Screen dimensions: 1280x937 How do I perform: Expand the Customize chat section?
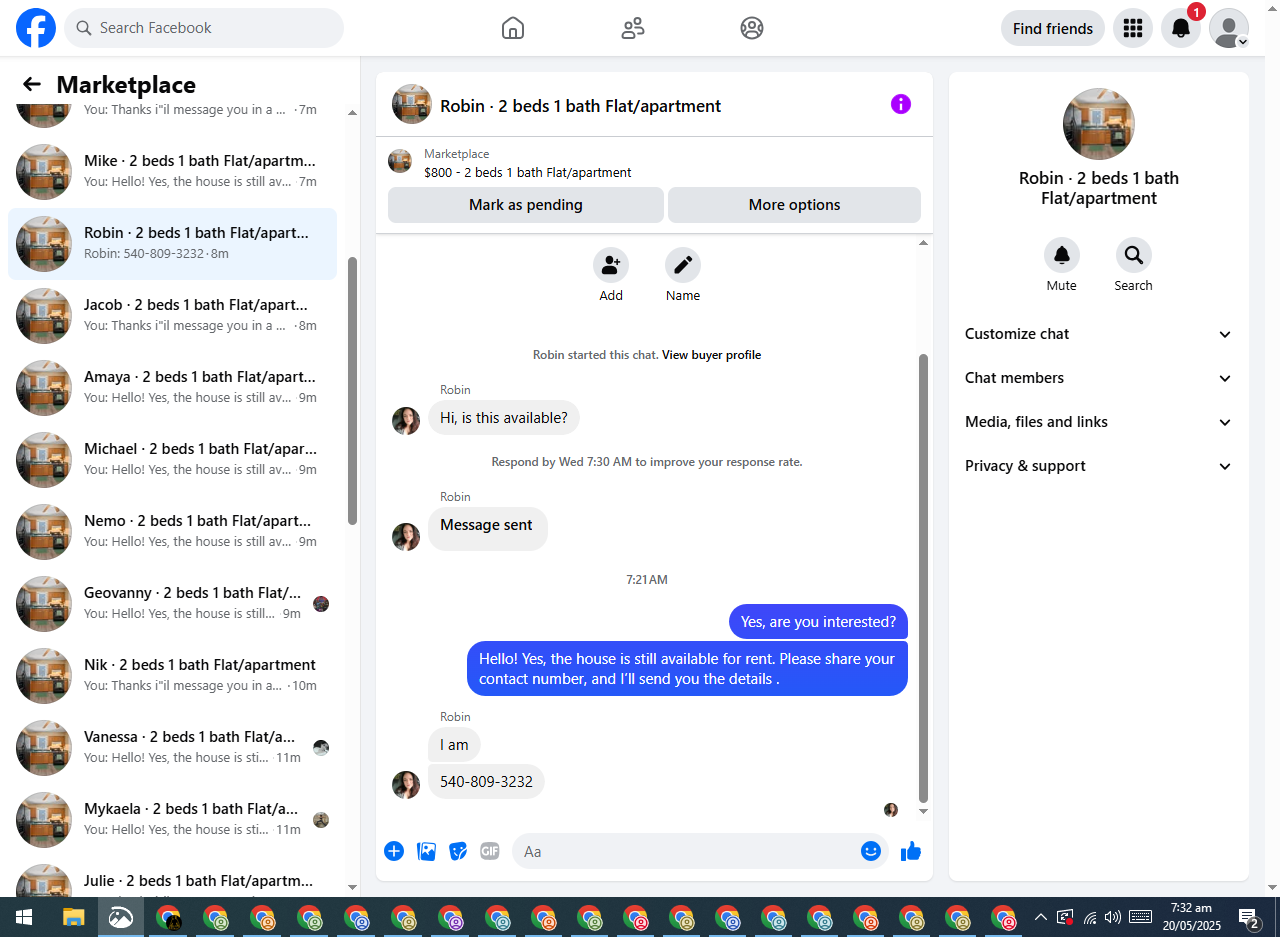[1099, 334]
